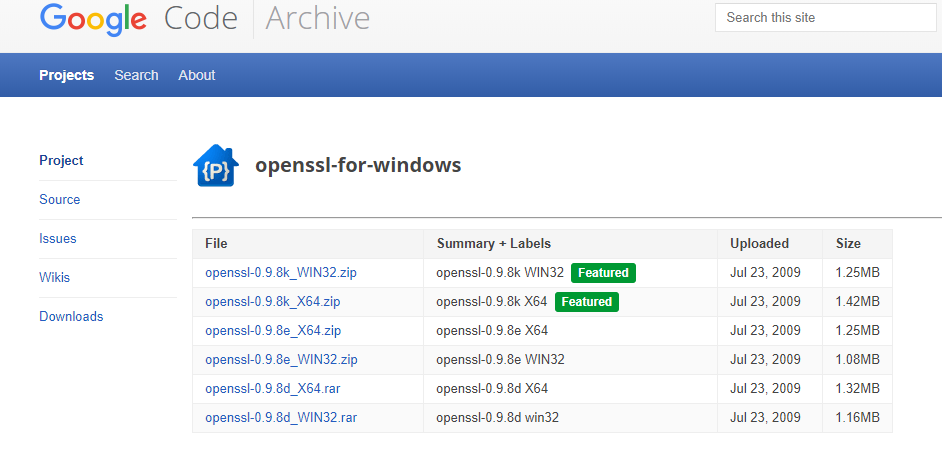Screen dimensions: 942x455
Task: Click the Google Code Archive logo
Action: (205, 18)
